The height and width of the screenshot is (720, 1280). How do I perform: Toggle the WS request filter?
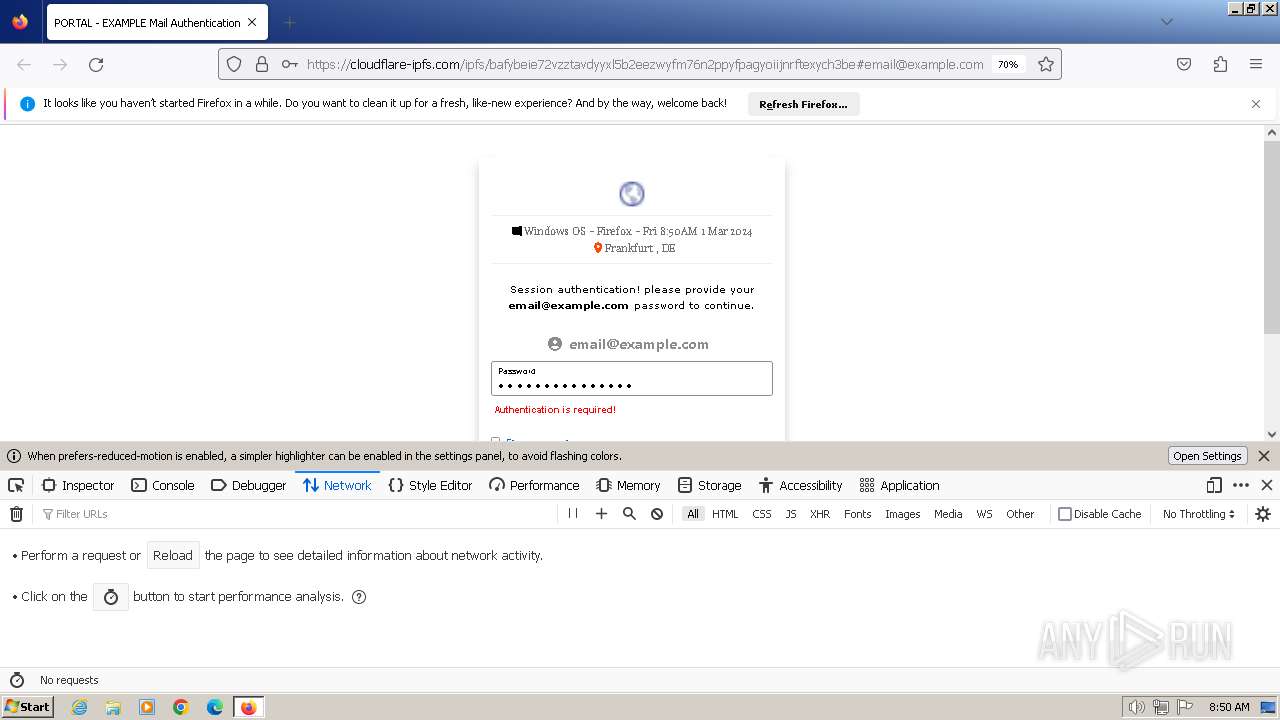985,514
